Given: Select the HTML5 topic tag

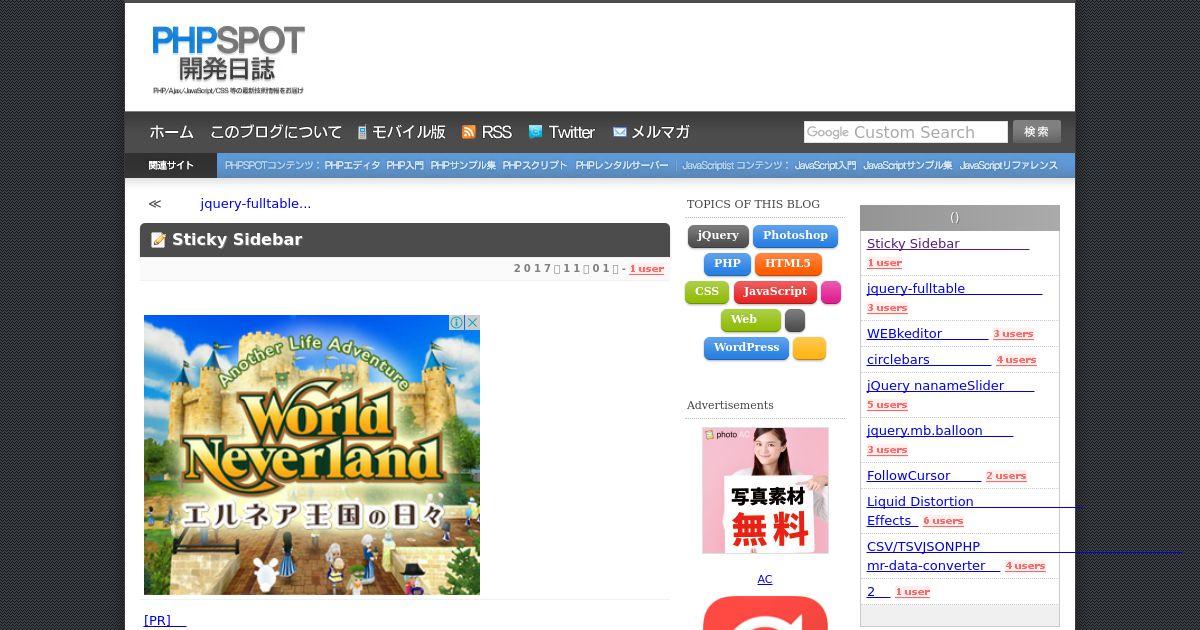Looking at the screenshot, I should pyautogui.click(x=788, y=264).
